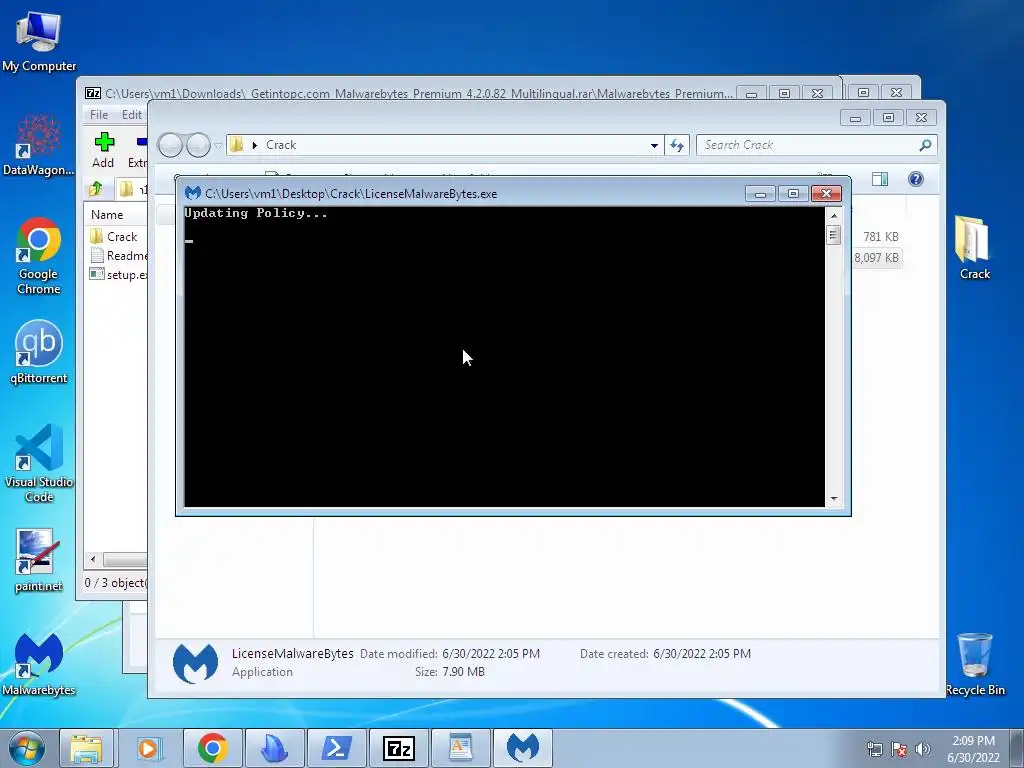Open the DataWagon desktop shortcut
Screen dimensions: 1024x768
(x=39, y=144)
